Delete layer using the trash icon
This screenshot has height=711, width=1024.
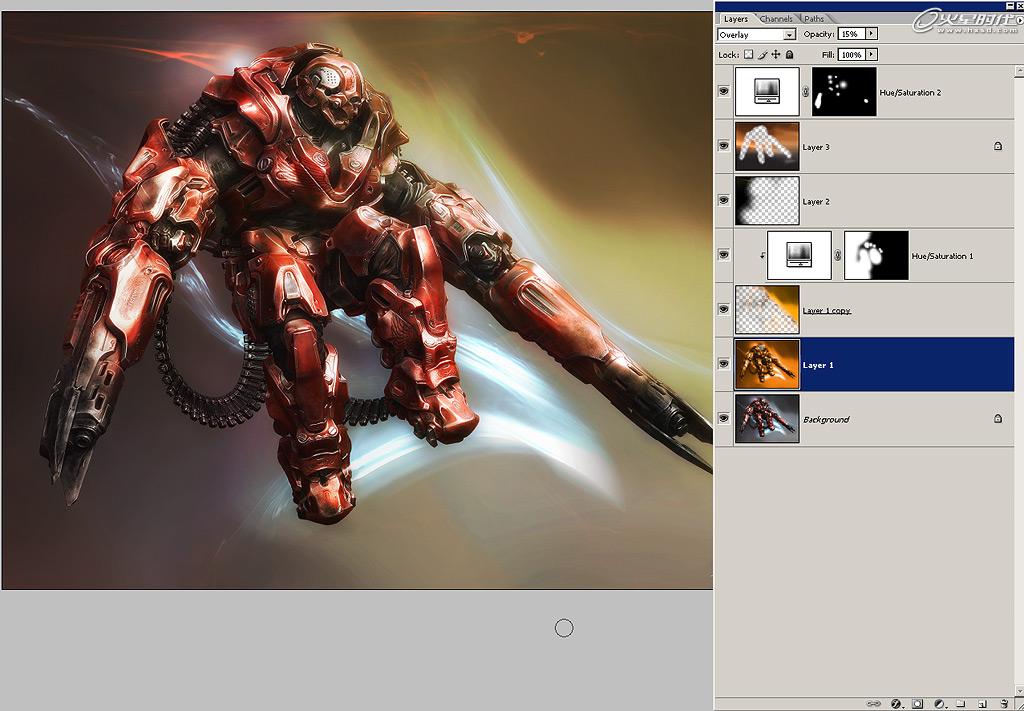[1004, 704]
